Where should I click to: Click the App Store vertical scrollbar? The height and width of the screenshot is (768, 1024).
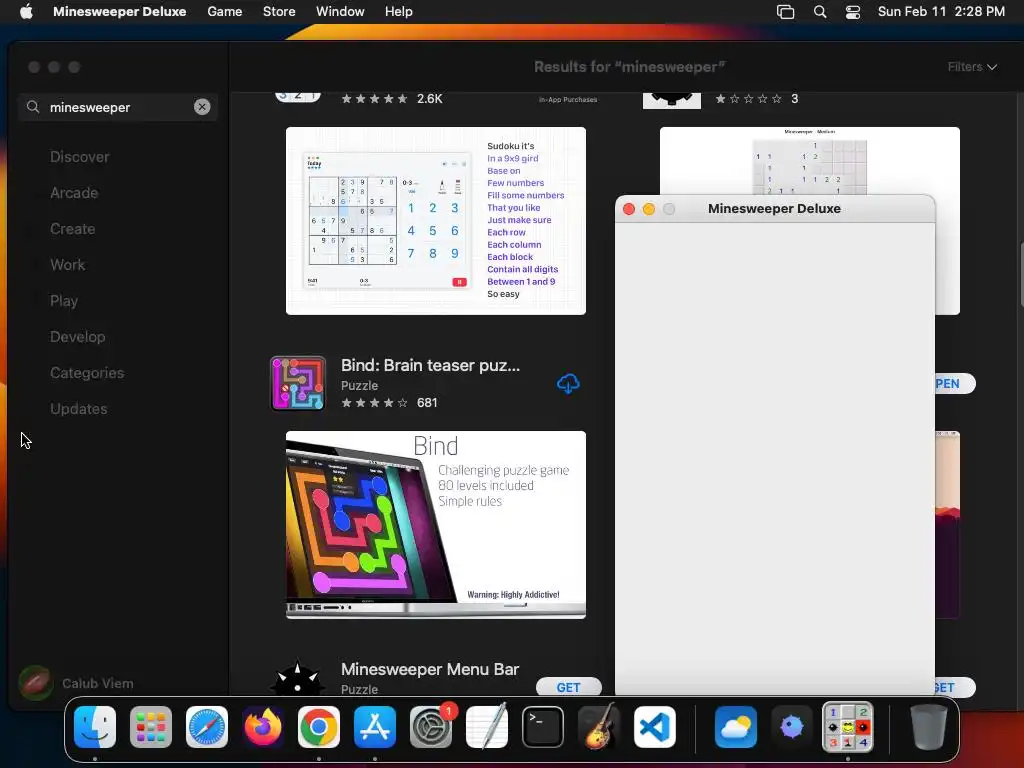point(1020,274)
